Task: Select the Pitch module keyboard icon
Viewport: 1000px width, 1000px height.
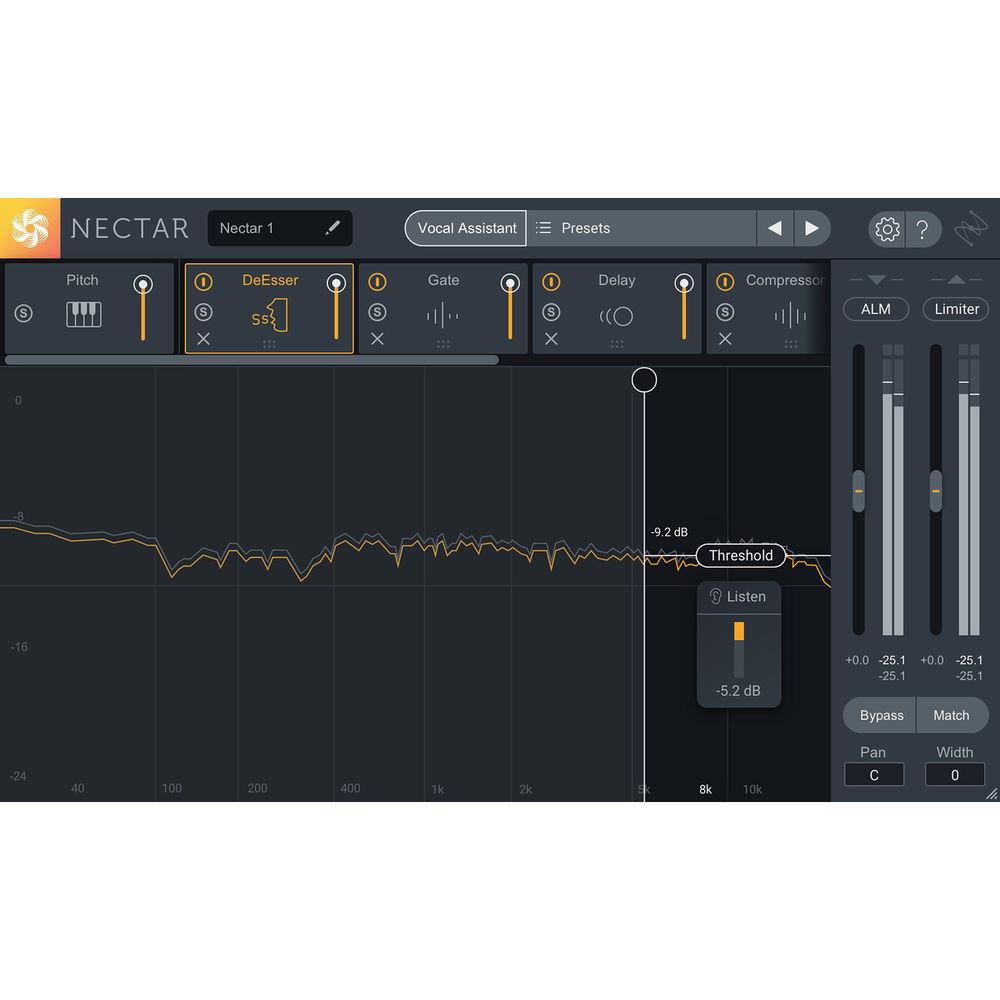Action: (x=82, y=315)
